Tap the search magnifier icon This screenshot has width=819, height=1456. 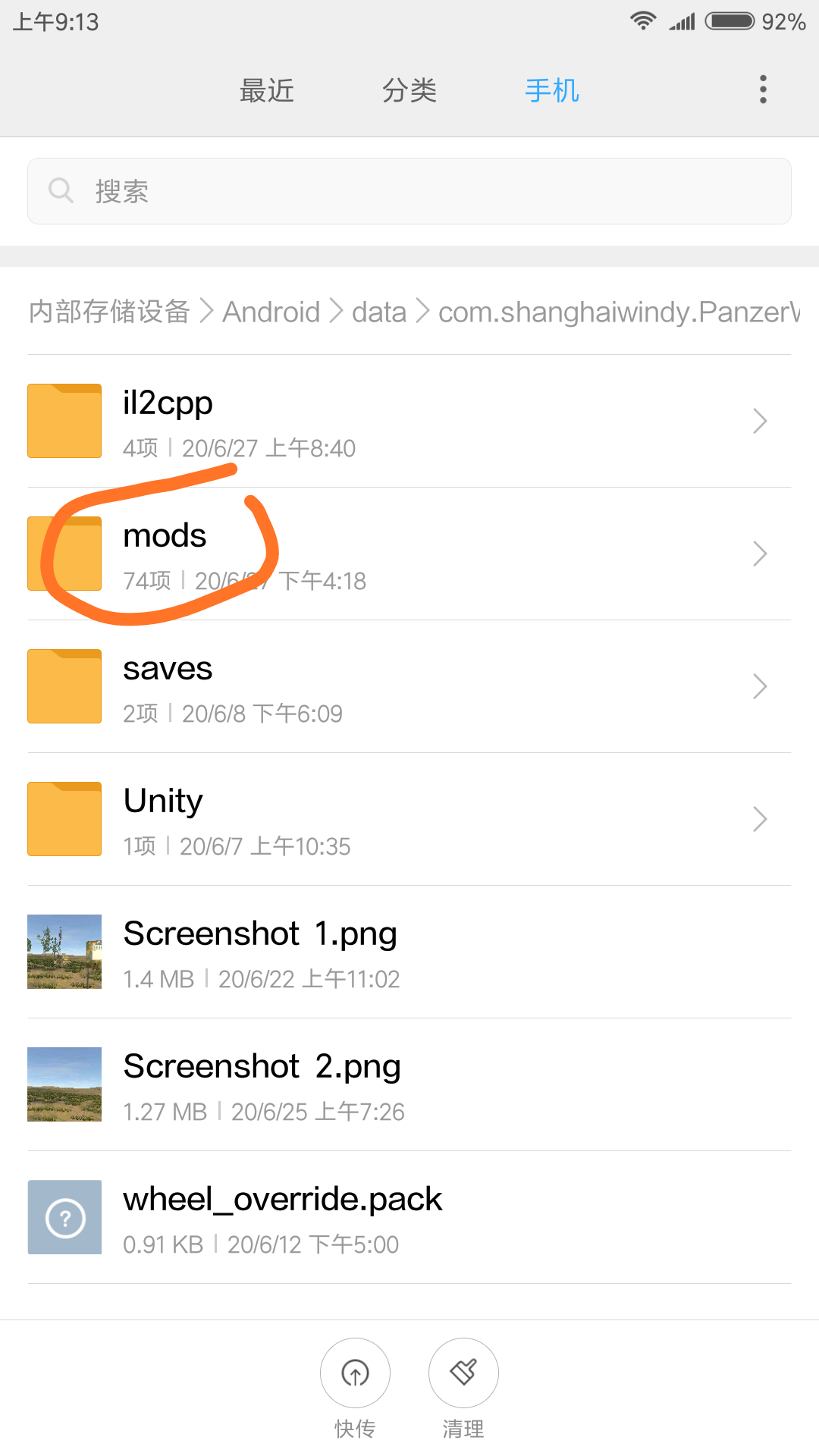coord(61,190)
